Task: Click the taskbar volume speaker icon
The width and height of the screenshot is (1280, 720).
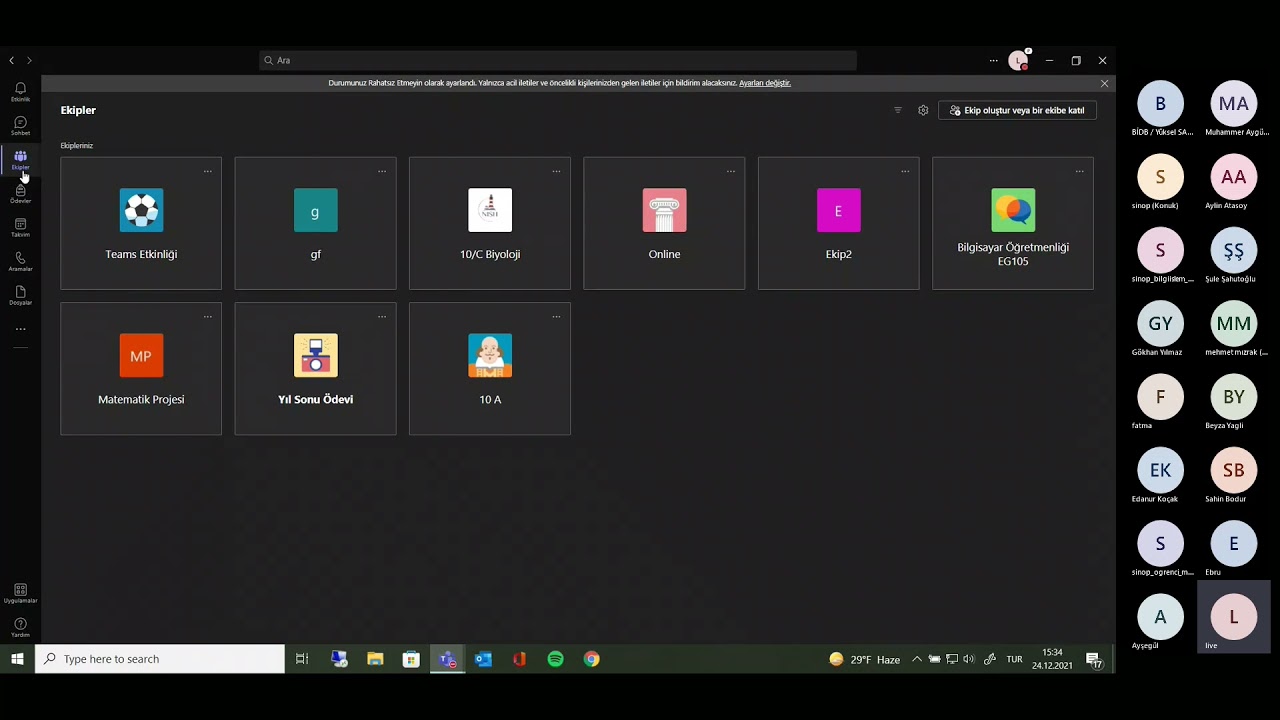Action: tap(969, 659)
